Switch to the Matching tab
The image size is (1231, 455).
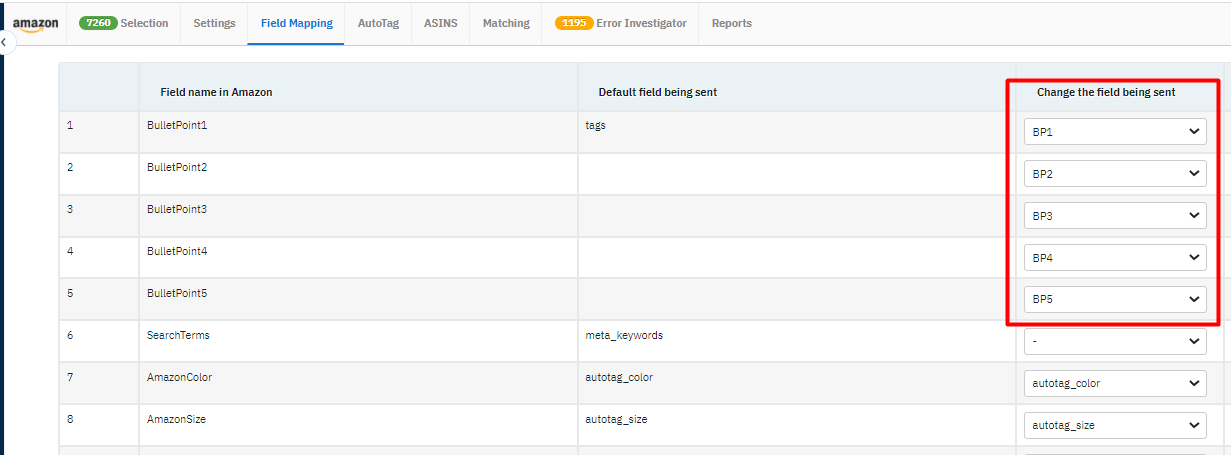click(506, 23)
